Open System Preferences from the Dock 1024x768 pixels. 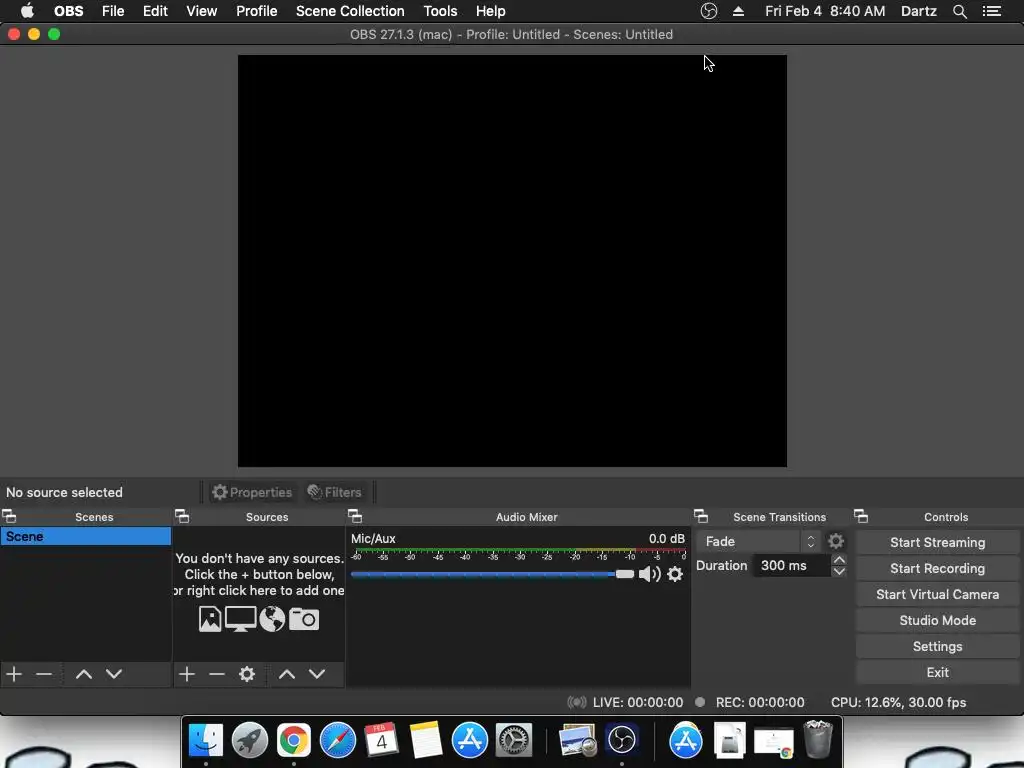point(514,740)
